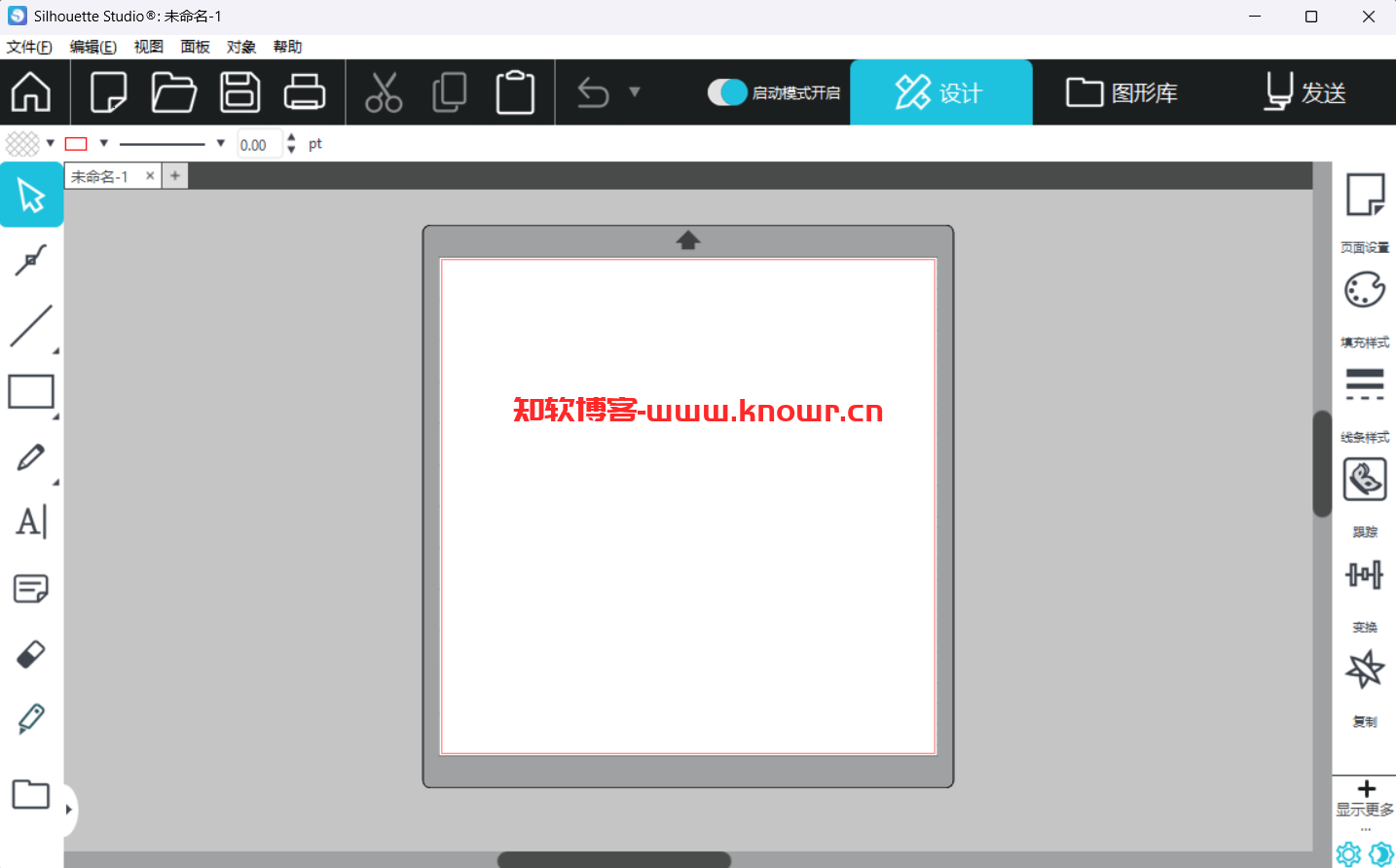Open the 填充样式 panel

coord(1365,308)
